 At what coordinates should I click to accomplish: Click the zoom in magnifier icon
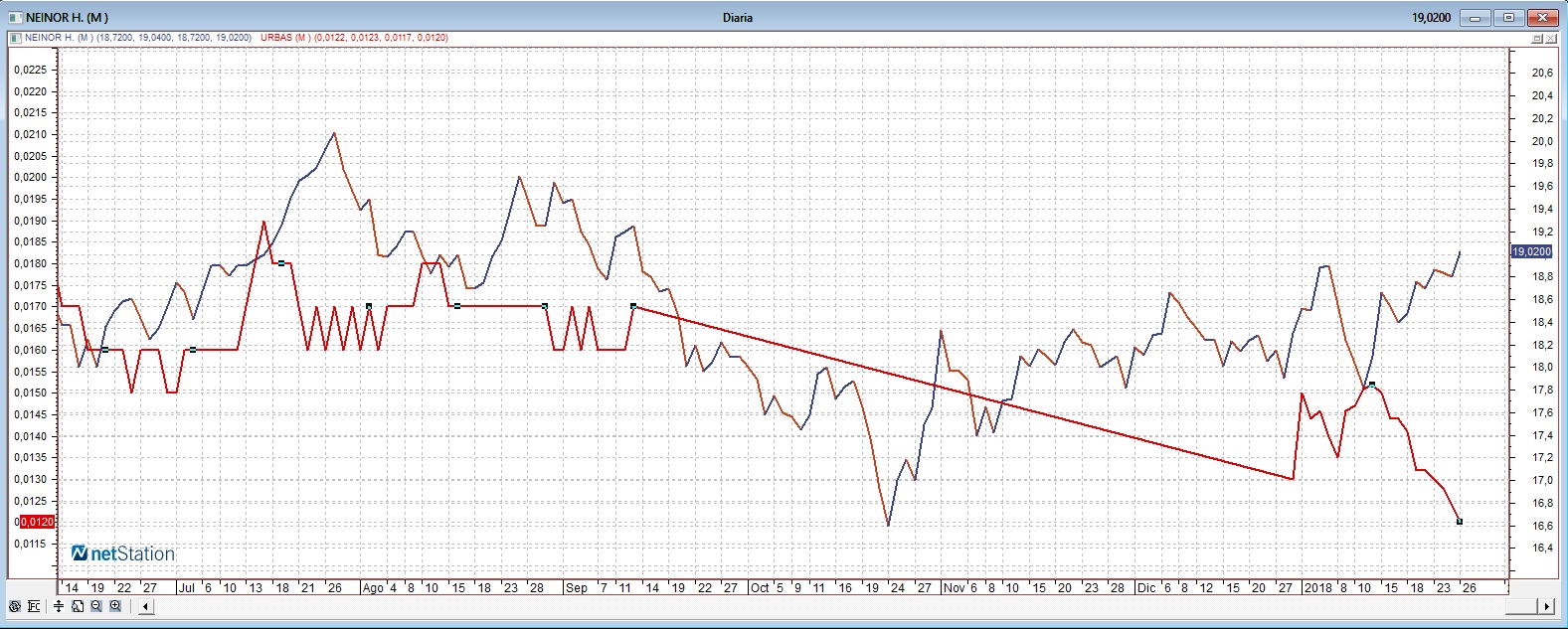pyautogui.click(x=115, y=606)
